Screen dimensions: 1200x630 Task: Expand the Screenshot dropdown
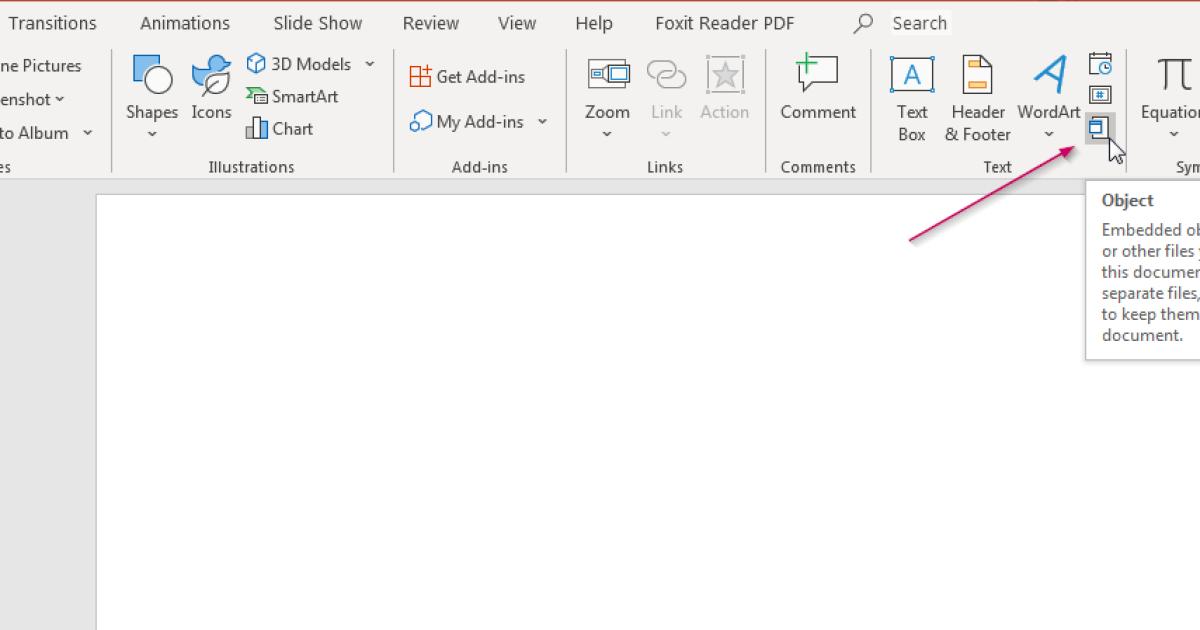pos(58,99)
